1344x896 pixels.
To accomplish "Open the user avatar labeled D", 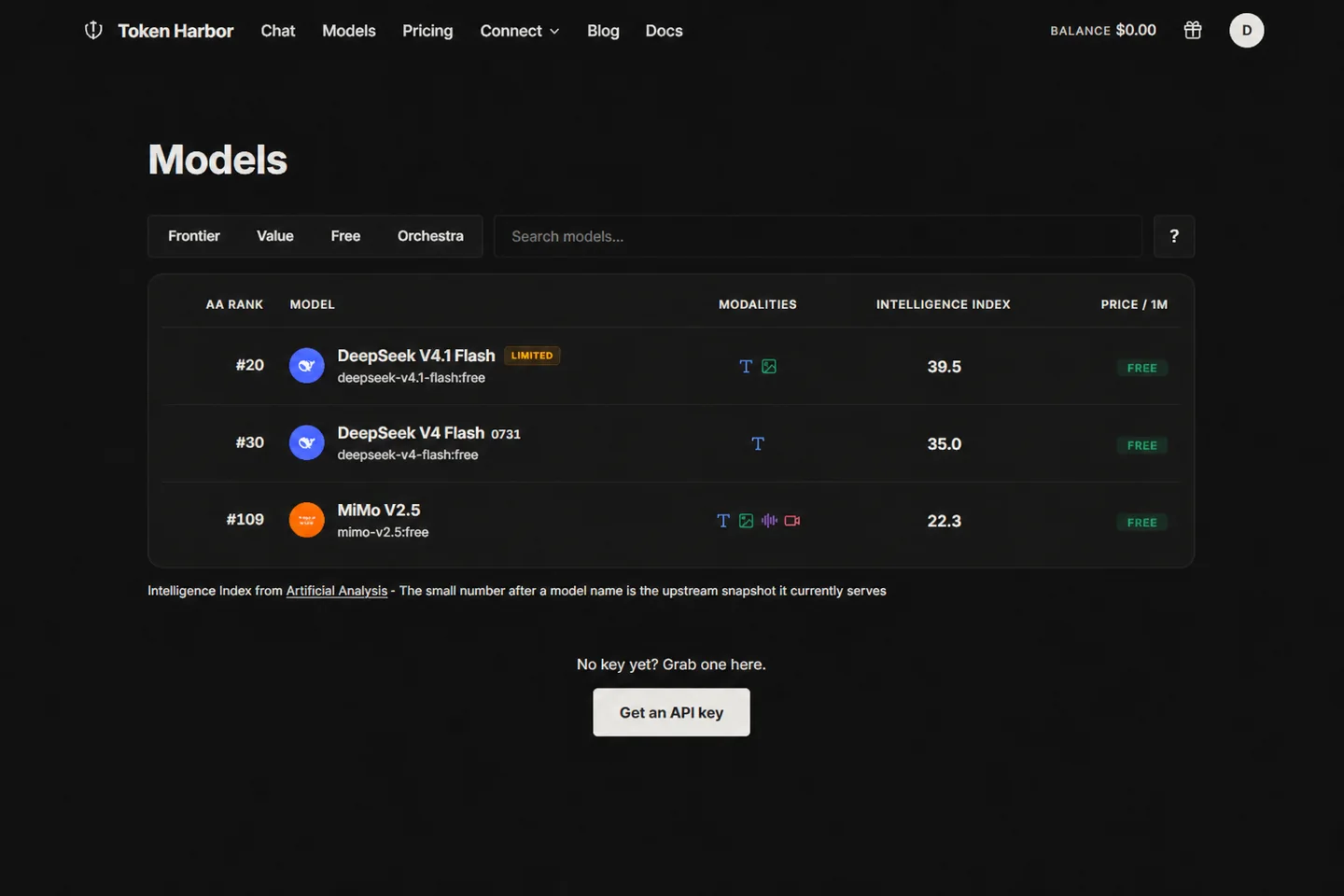I will pos(1247,31).
